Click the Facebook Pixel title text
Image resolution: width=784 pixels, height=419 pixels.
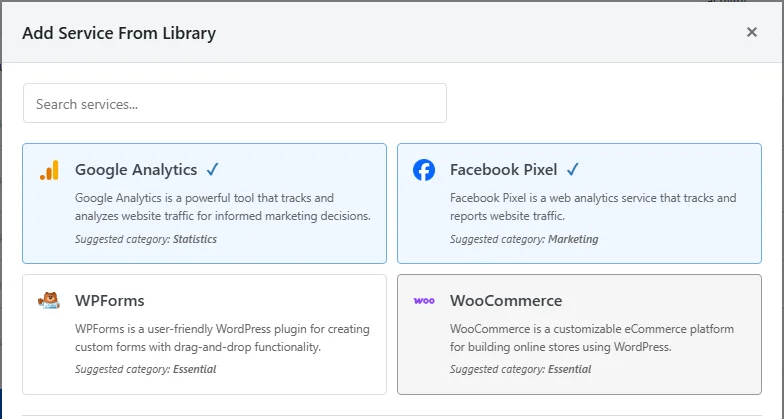point(504,170)
